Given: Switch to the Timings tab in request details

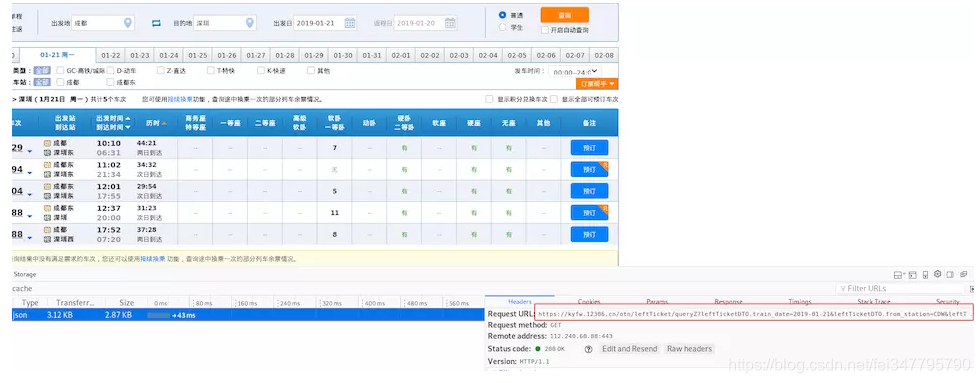Looking at the screenshot, I should pos(800,302).
